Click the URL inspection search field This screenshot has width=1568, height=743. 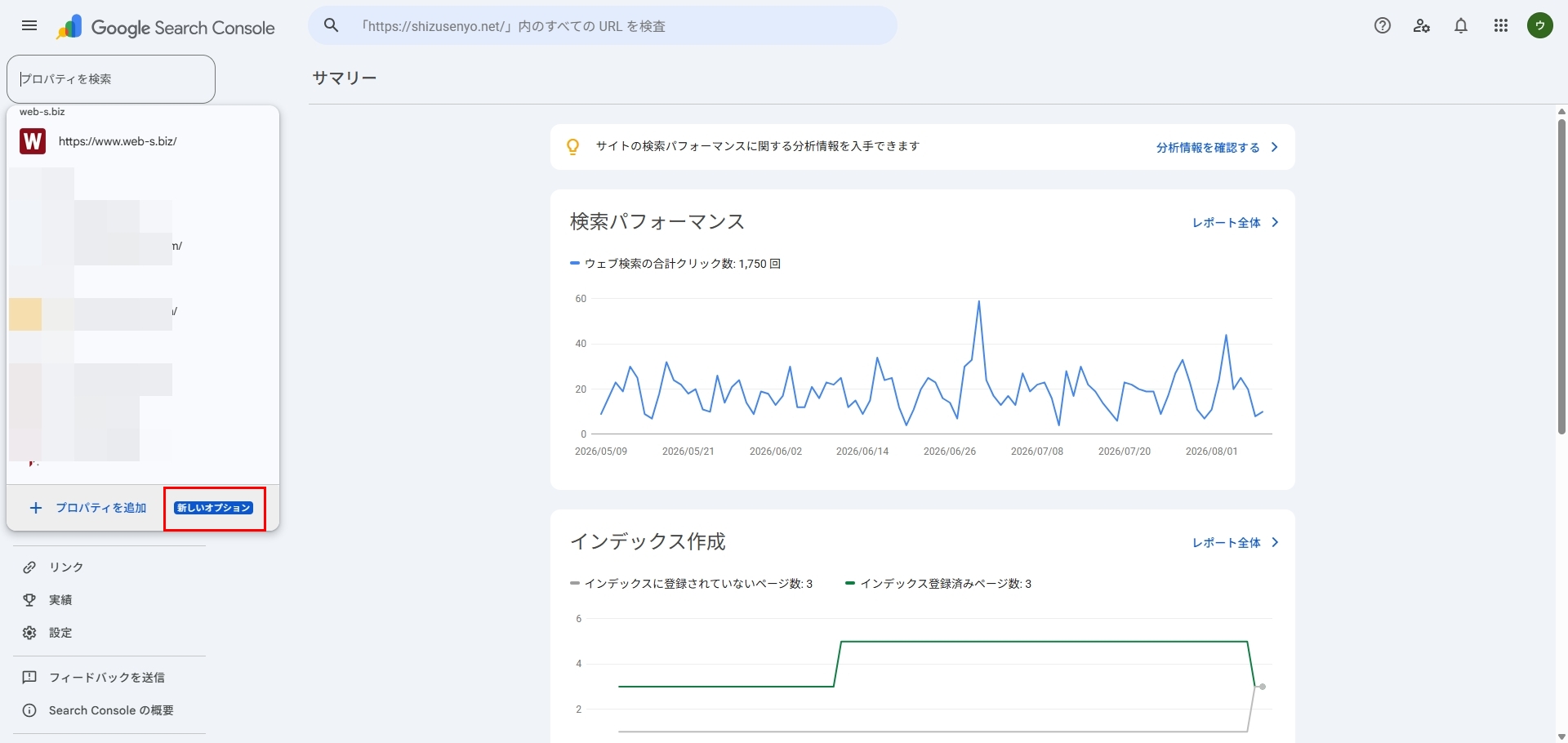(x=603, y=26)
